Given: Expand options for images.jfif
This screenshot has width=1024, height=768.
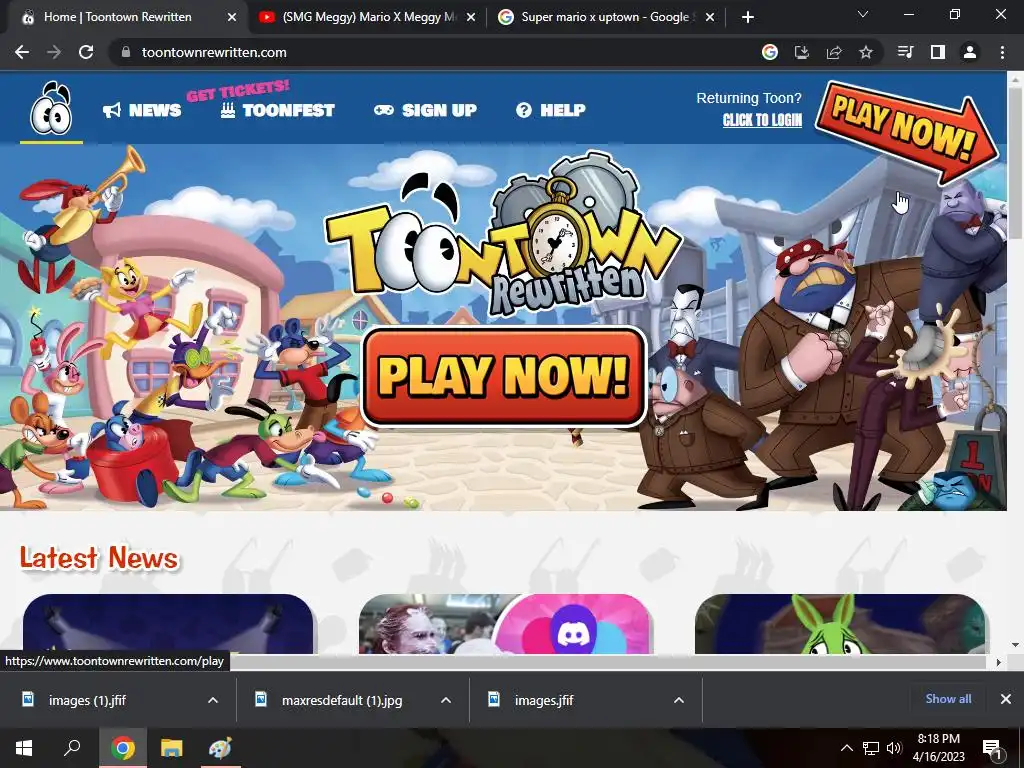Looking at the screenshot, I should [x=679, y=701].
